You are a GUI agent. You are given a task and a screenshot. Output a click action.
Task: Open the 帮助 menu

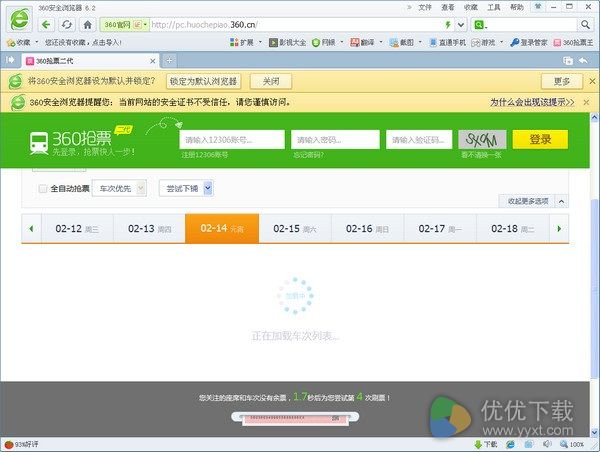[517, 7]
